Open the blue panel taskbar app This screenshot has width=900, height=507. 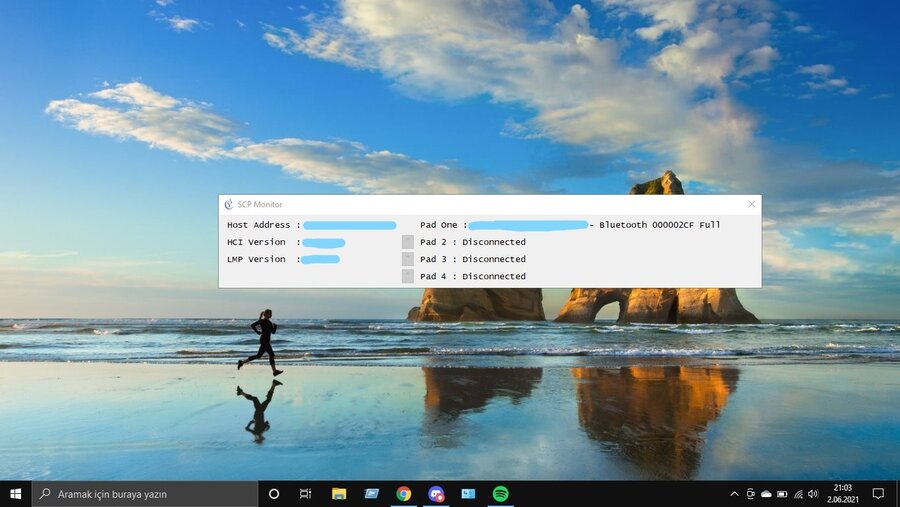tap(468, 494)
